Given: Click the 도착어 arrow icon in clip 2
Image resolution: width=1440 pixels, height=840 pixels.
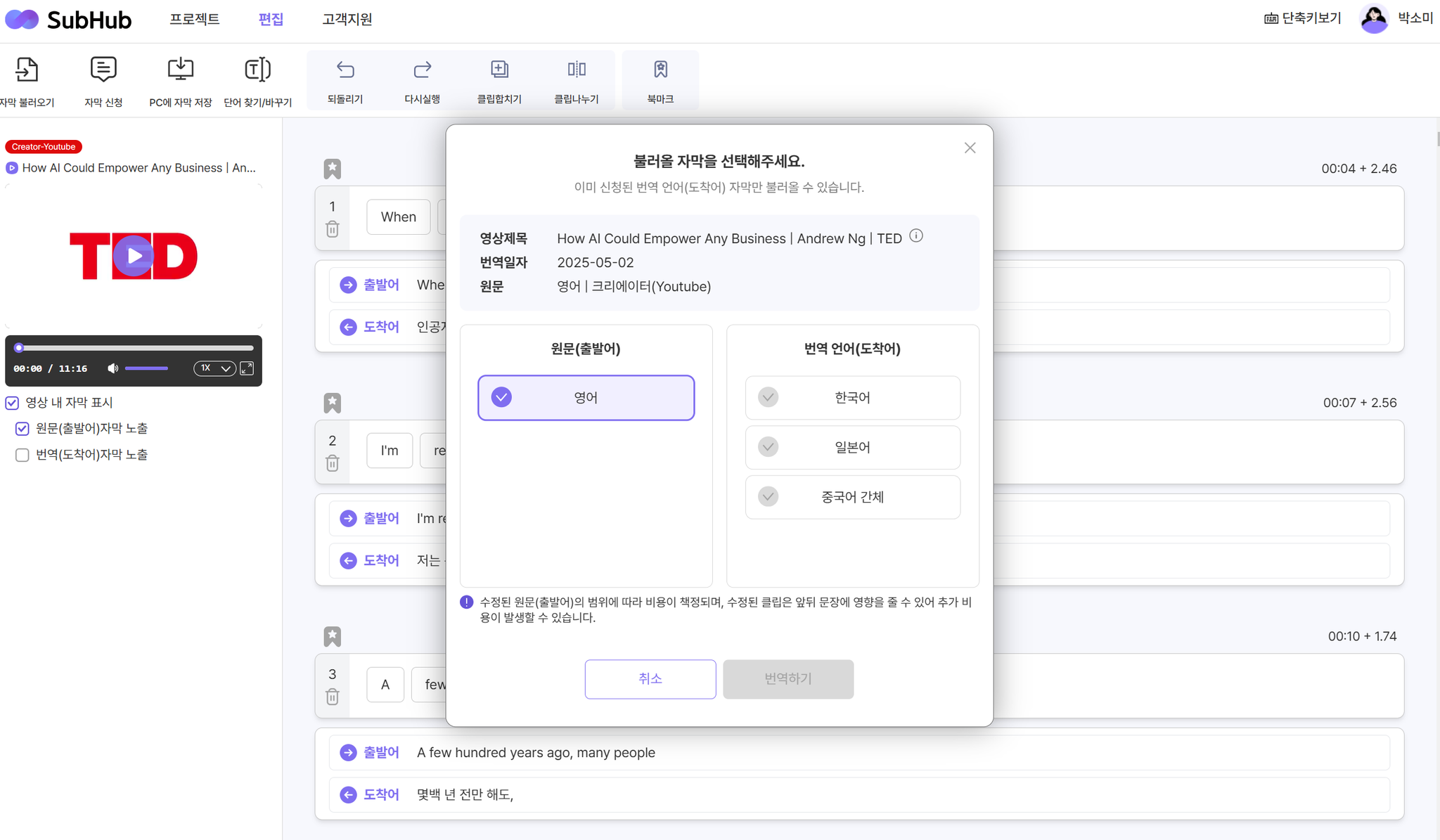Looking at the screenshot, I should coord(348,560).
